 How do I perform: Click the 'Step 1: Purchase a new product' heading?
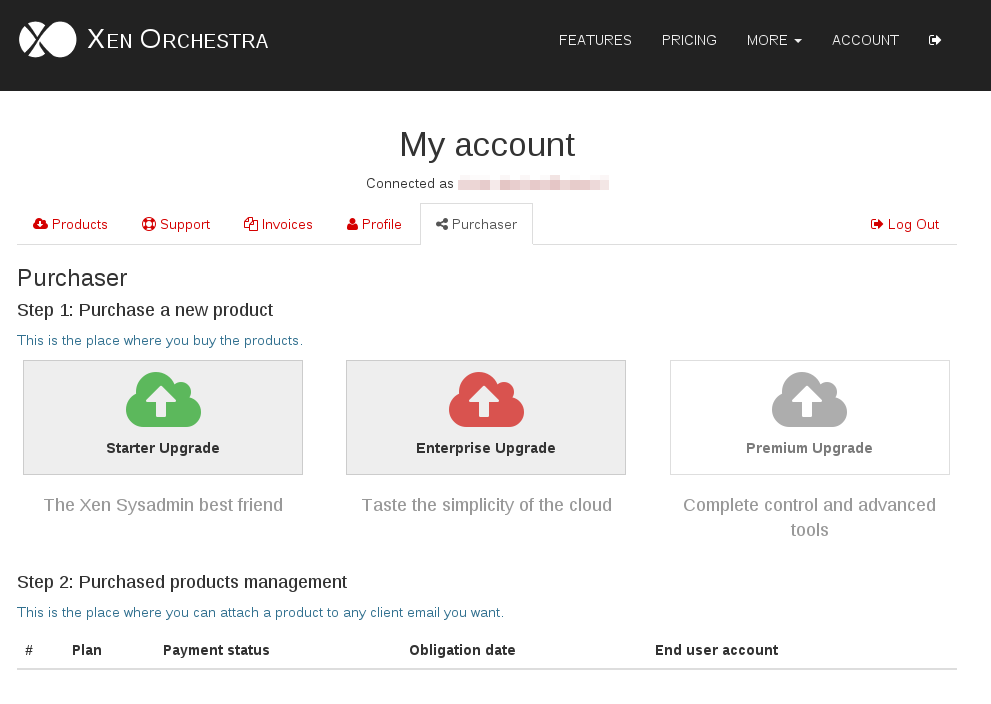click(x=145, y=310)
